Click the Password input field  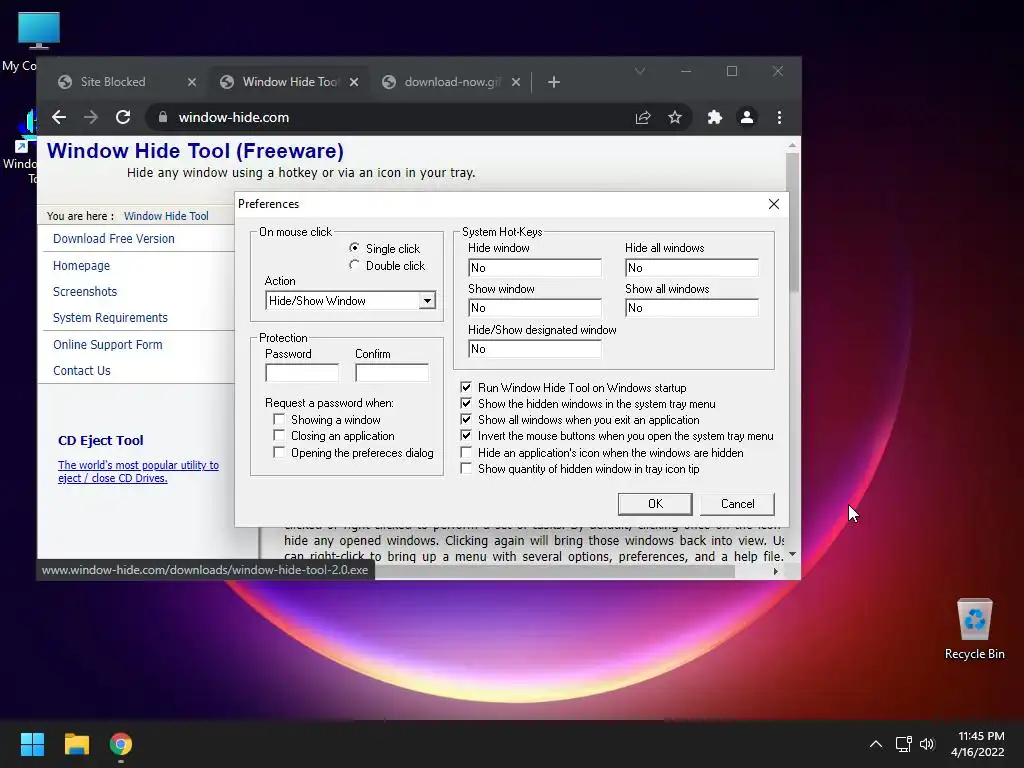pyautogui.click(x=302, y=373)
